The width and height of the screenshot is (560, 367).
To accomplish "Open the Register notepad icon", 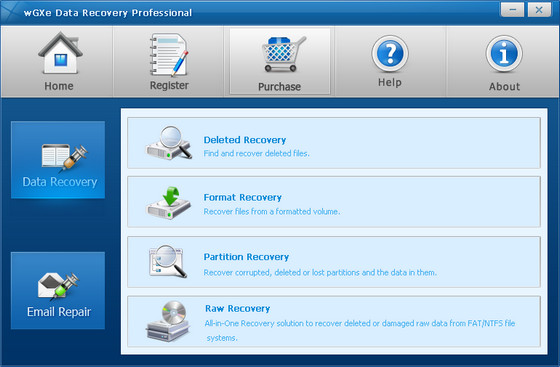I will tap(169, 55).
